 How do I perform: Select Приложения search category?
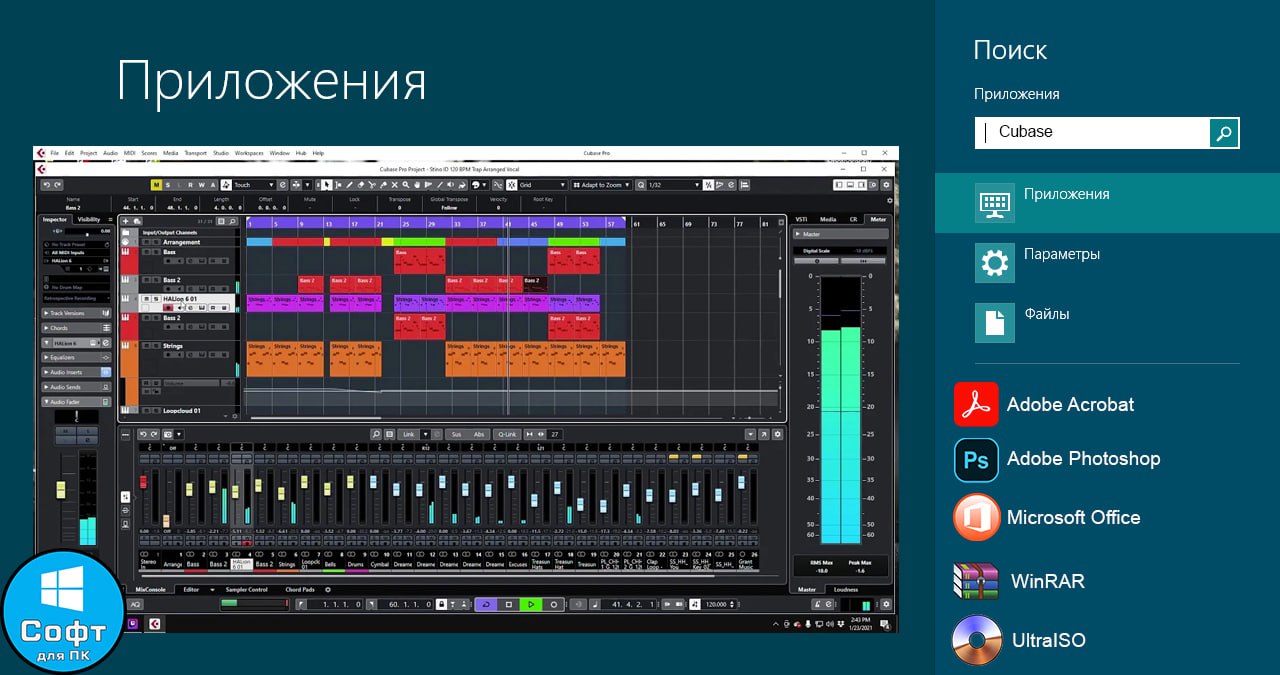[x=1107, y=203]
